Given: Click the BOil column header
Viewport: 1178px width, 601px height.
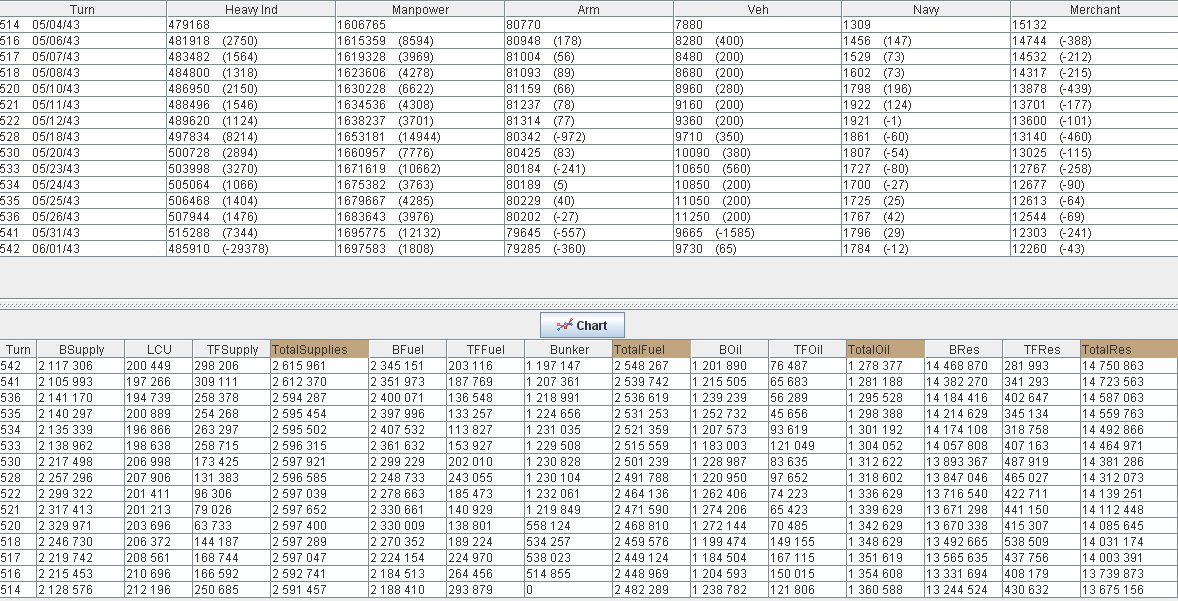Looking at the screenshot, I should click(x=729, y=349).
